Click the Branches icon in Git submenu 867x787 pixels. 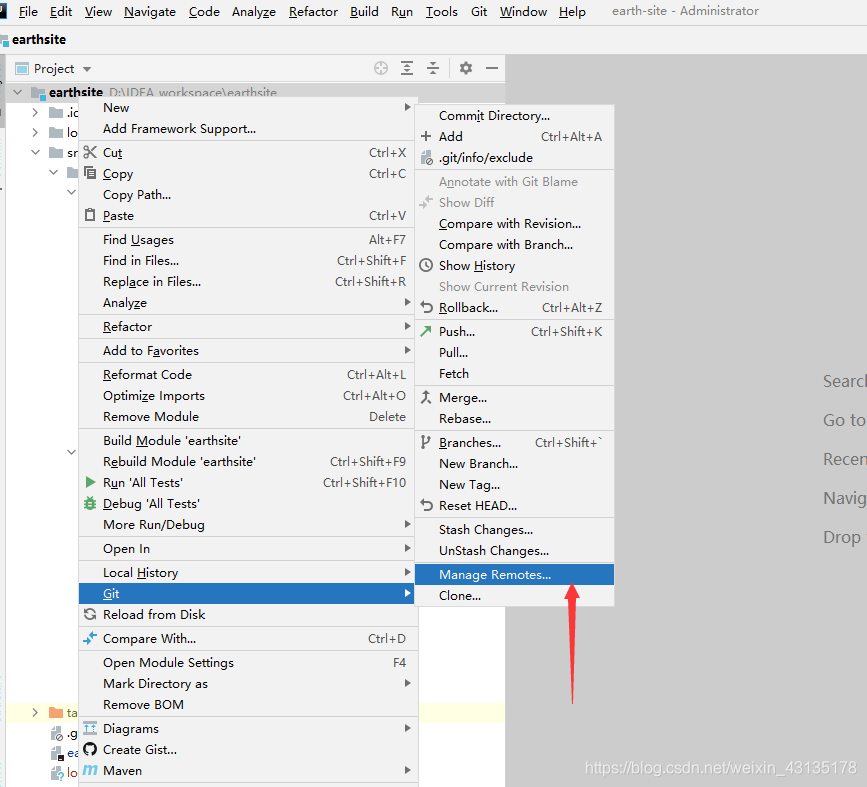click(x=425, y=442)
